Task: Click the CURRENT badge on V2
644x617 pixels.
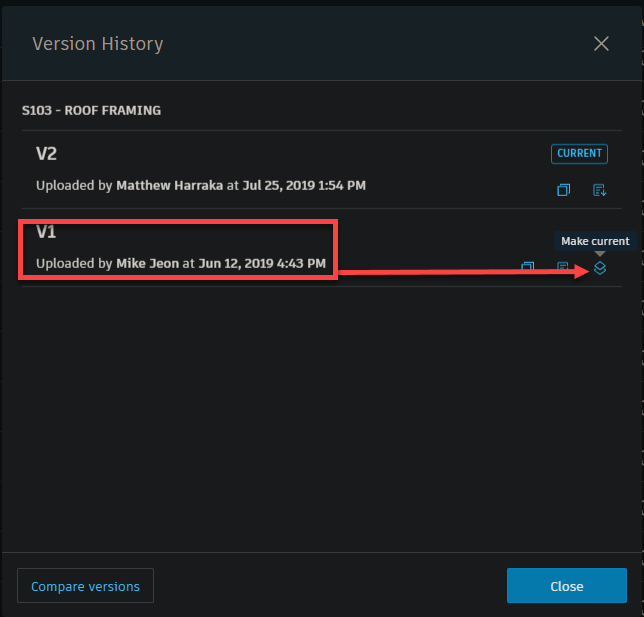Action: (x=579, y=154)
